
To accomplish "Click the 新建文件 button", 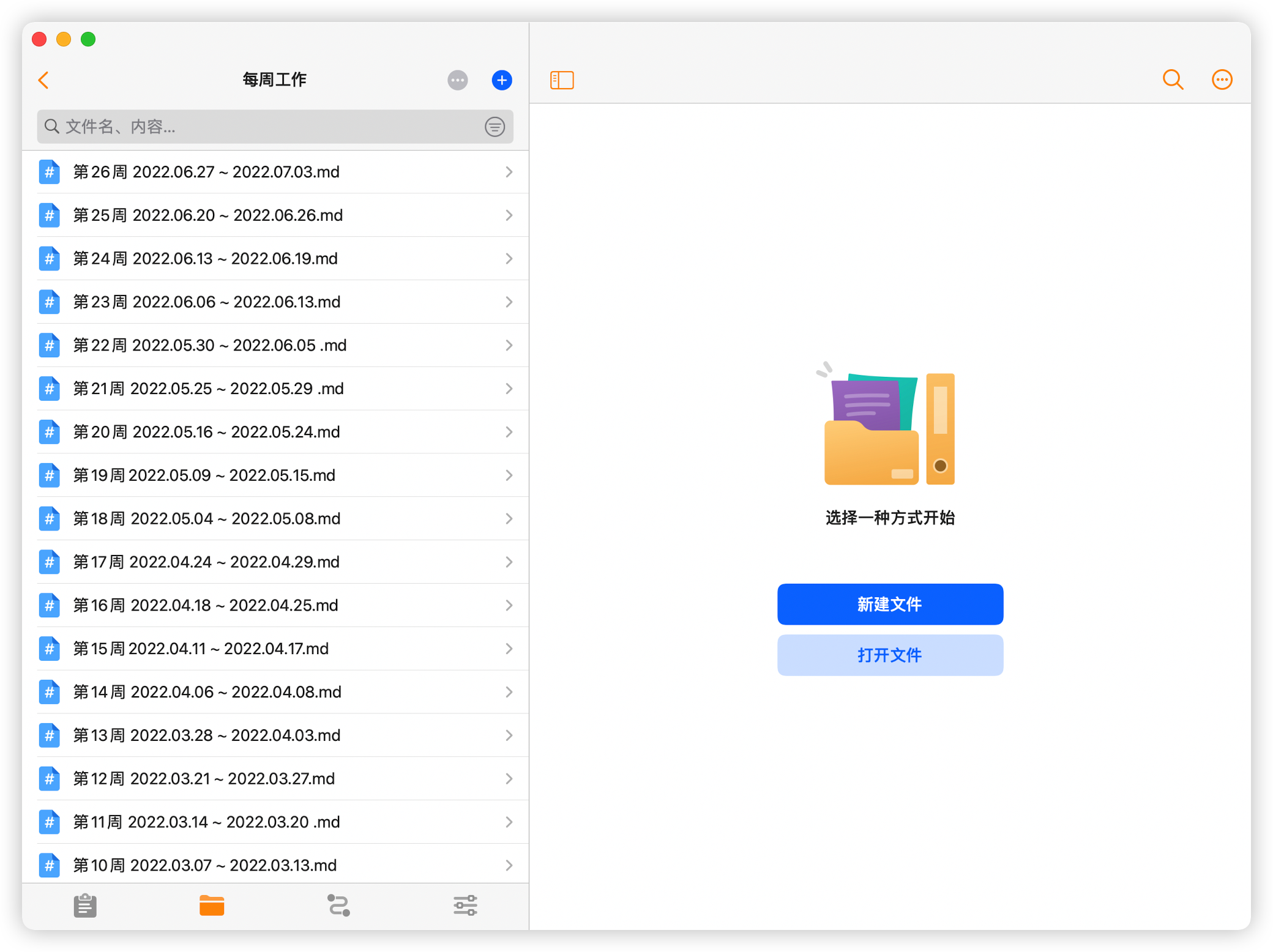I will point(890,604).
